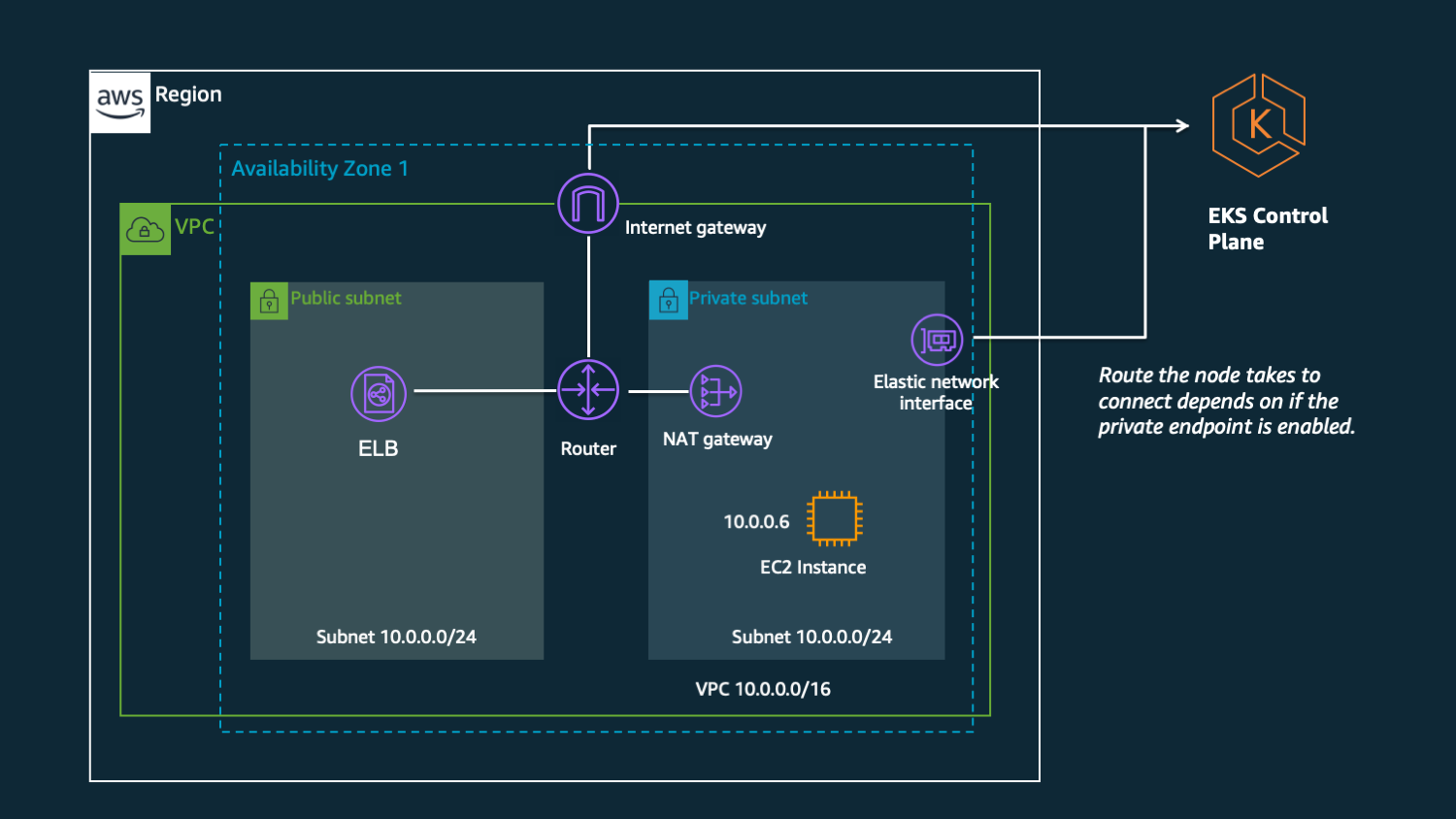This screenshot has width=1456, height=819.
Task: Click the Public subnet title
Action: pos(346,298)
